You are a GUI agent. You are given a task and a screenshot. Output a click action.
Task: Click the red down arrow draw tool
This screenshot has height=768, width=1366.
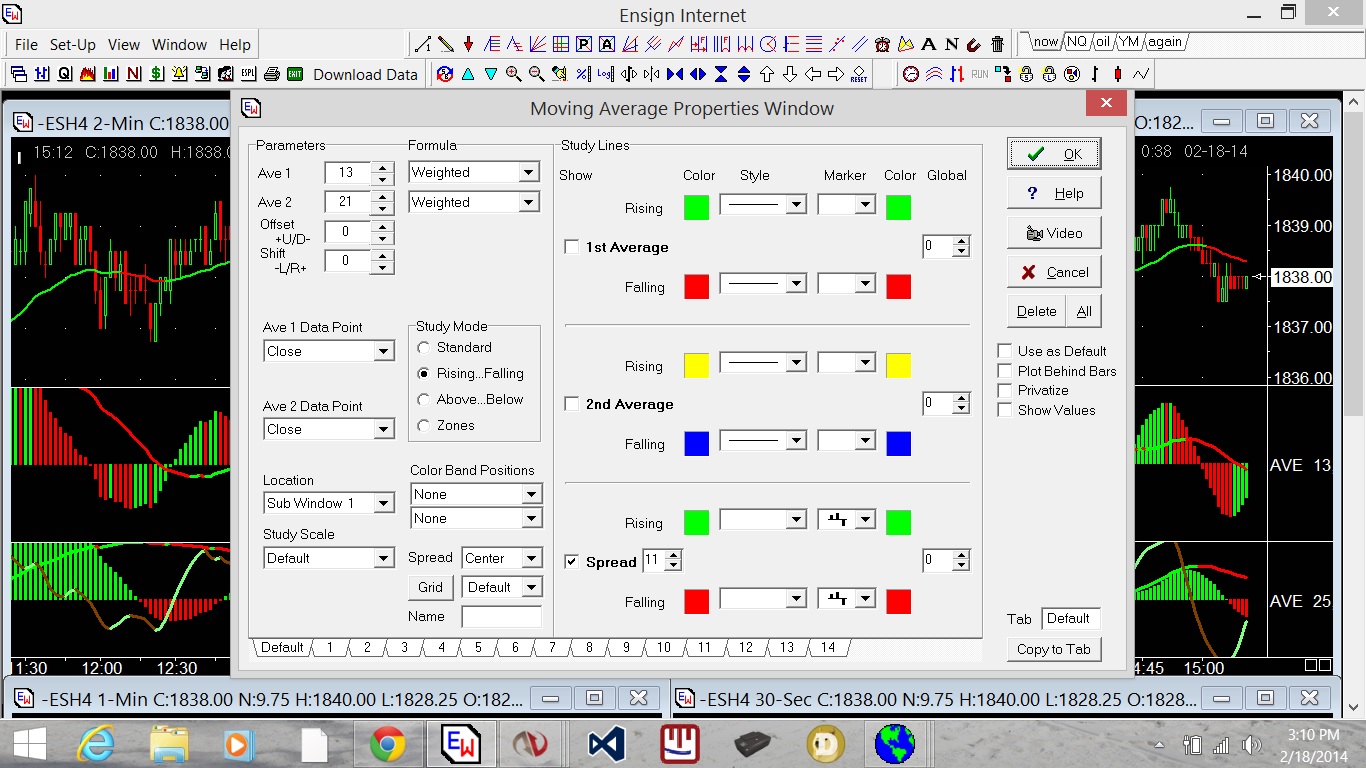tap(468, 44)
